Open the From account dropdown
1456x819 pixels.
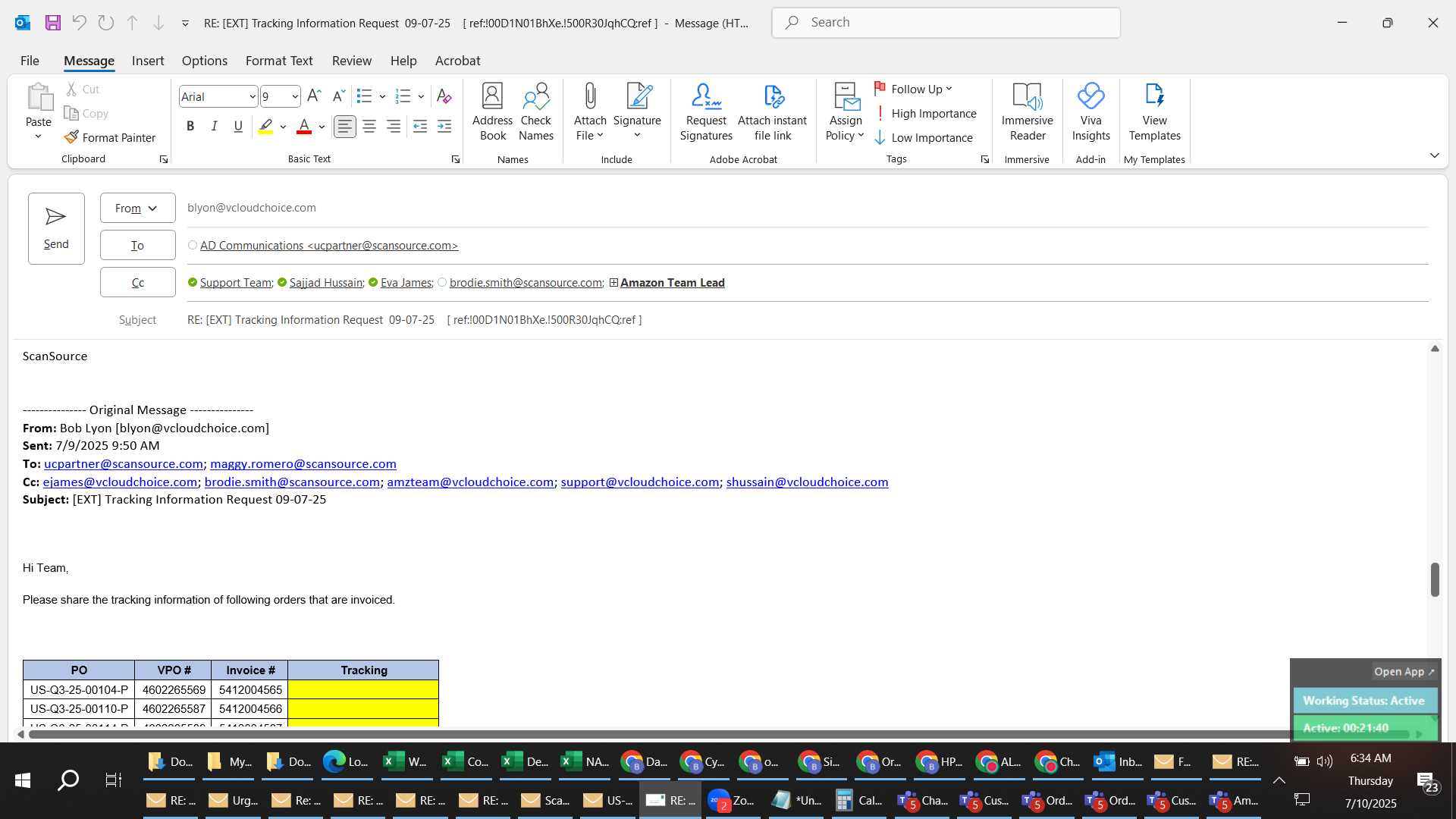click(x=137, y=208)
